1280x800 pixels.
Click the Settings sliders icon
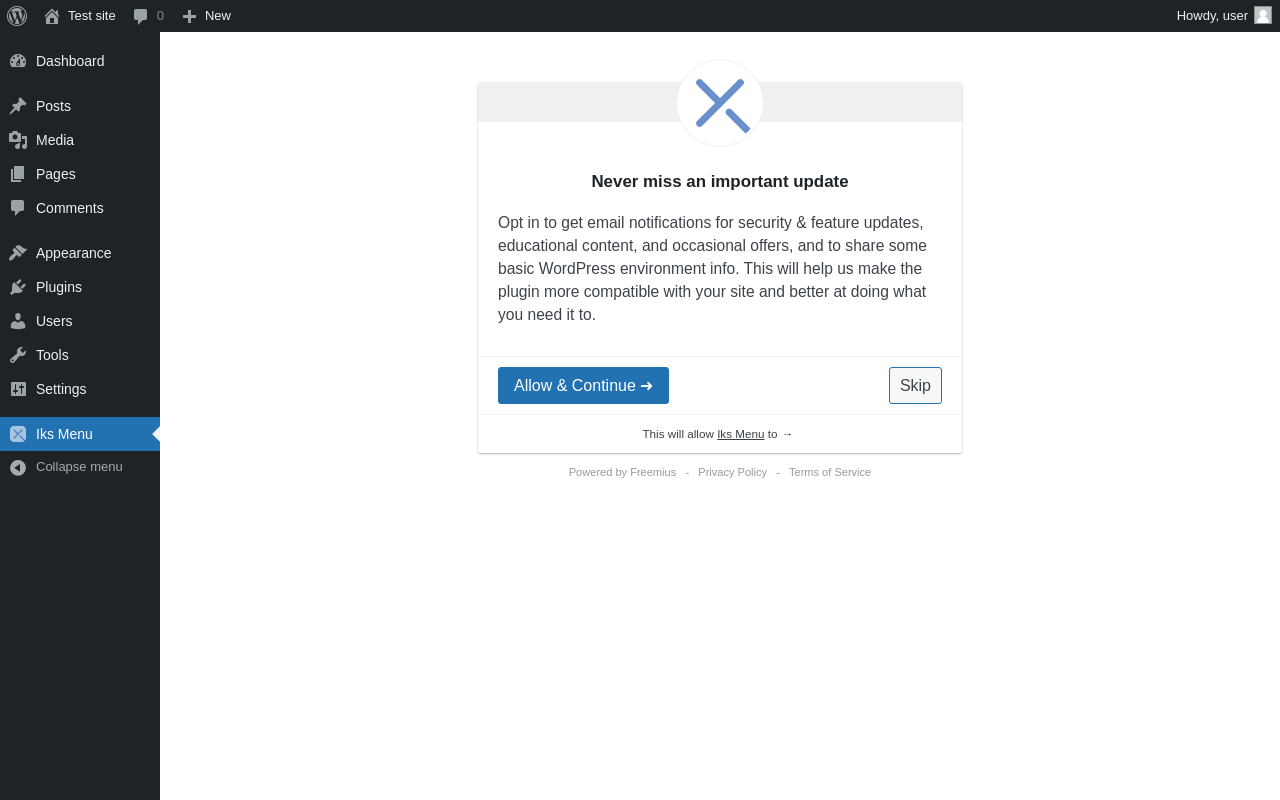18,389
